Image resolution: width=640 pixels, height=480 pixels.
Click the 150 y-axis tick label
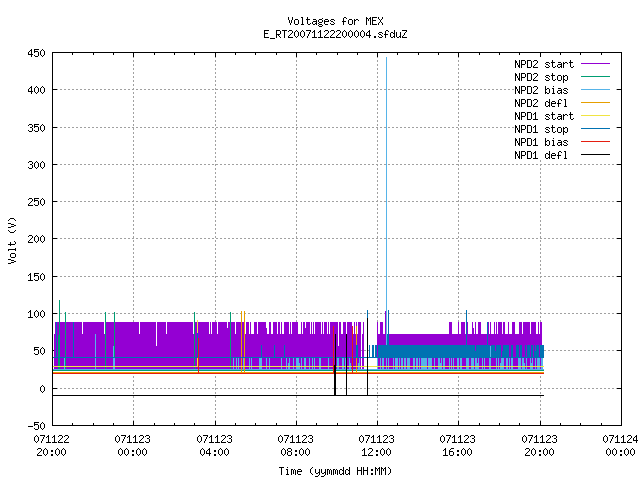pyautogui.click(x=36, y=277)
